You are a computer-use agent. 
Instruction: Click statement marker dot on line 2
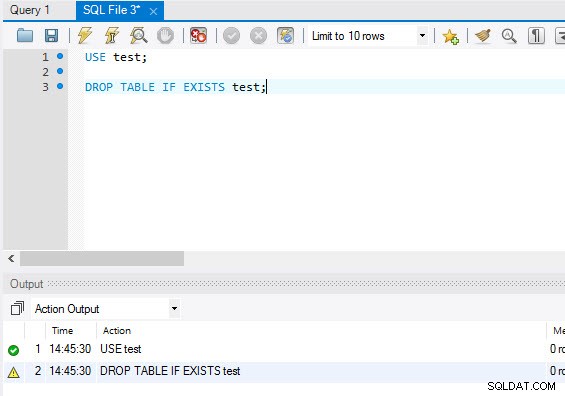click(60, 71)
